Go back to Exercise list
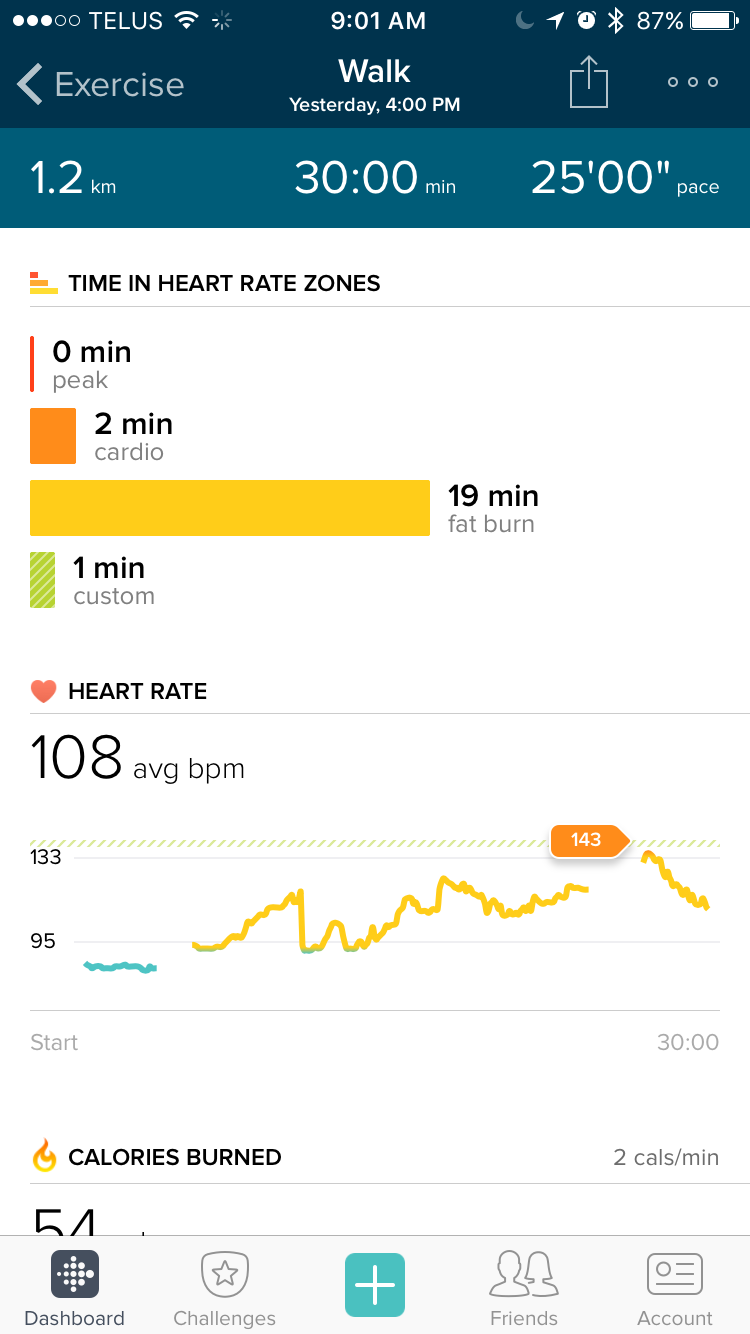Viewport: 750px width, 1334px height. (100, 85)
